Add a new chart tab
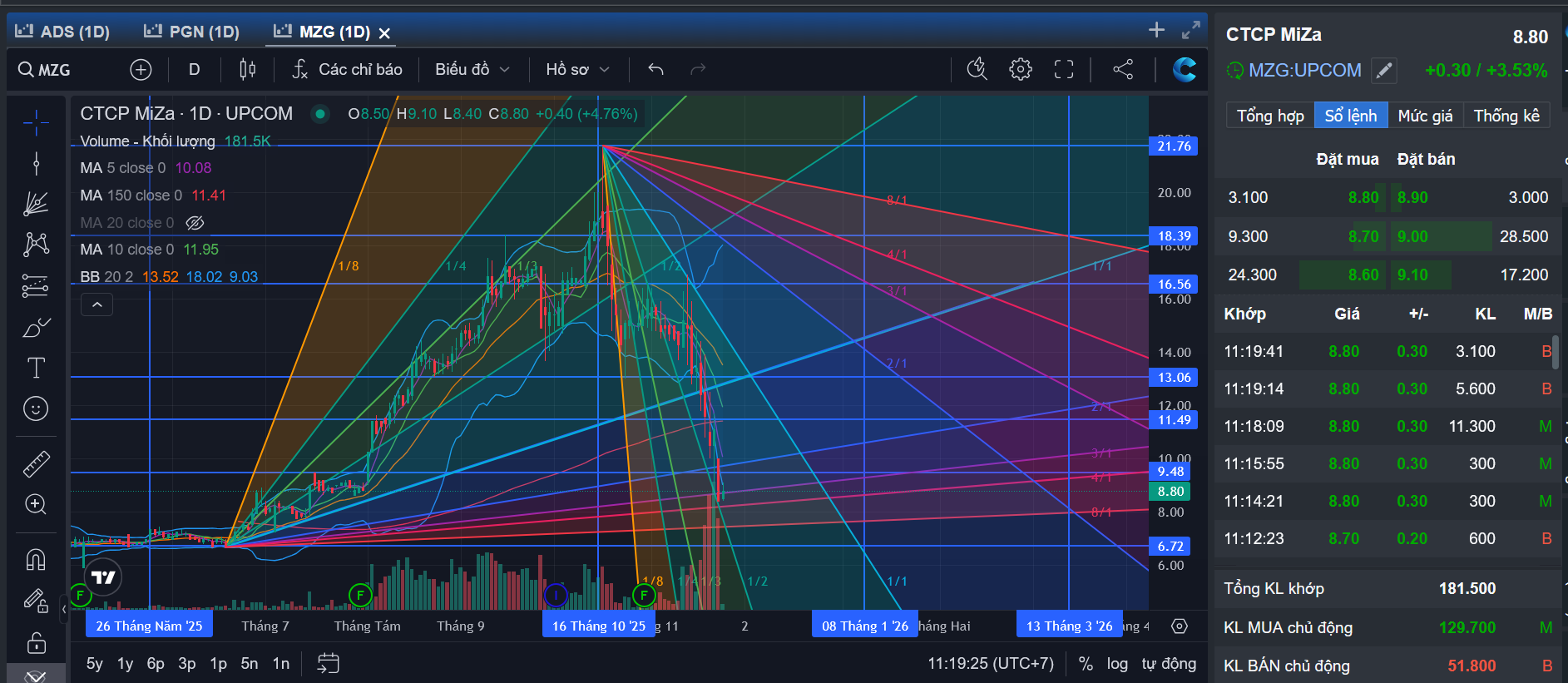1568x683 pixels. pos(1156,30)
